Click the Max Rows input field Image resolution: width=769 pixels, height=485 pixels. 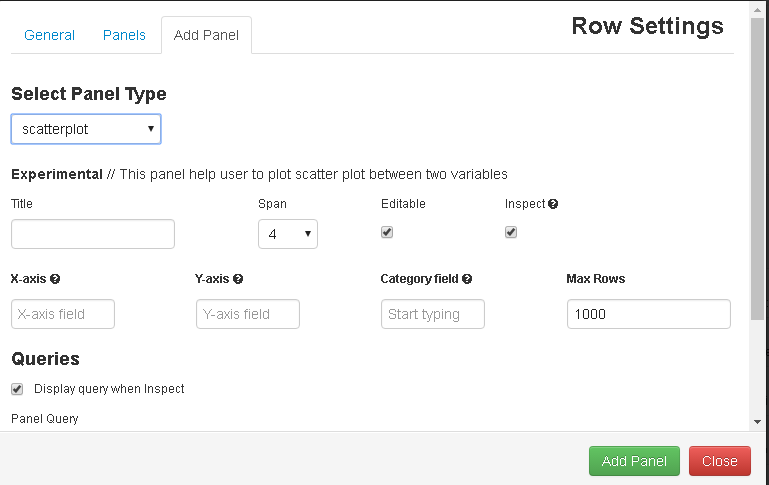point(648,314)
